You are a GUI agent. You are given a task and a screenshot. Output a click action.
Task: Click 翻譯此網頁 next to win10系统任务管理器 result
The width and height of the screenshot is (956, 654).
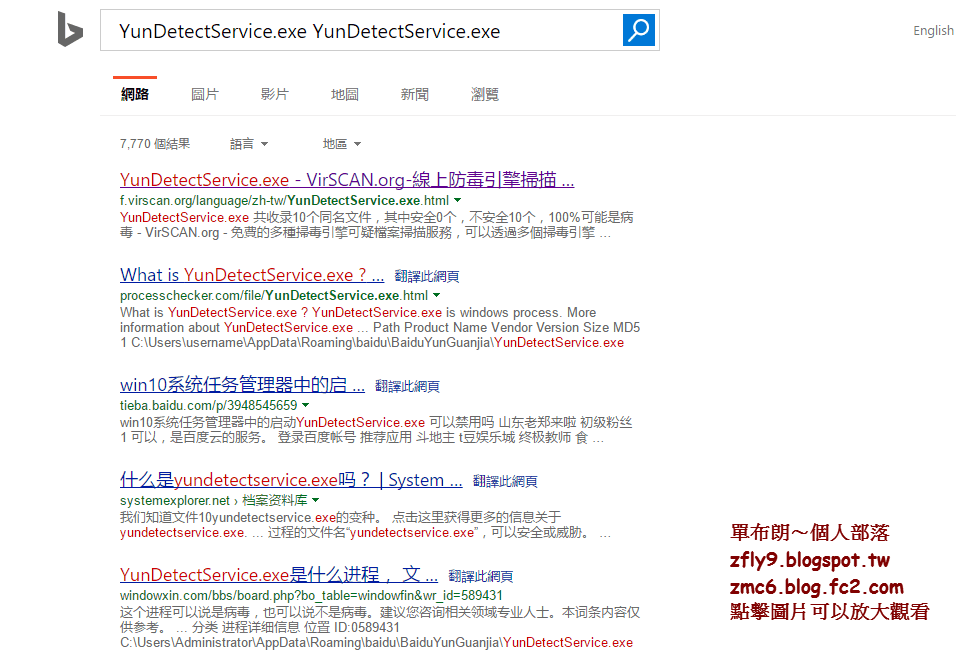click(x=407, y=386)
